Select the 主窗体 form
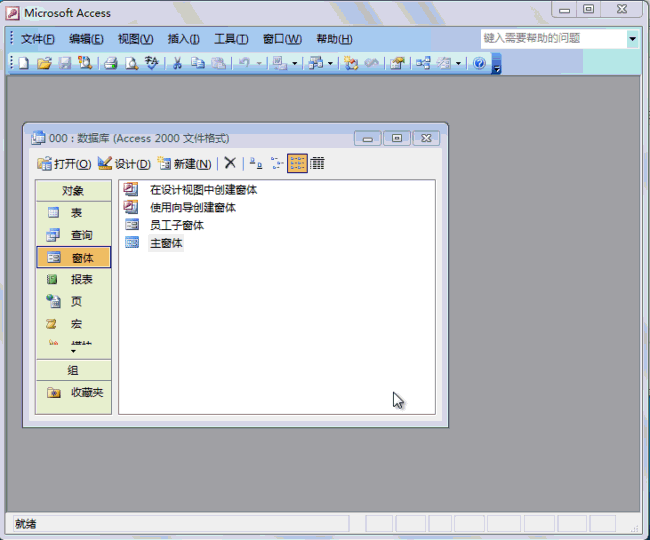 tap(154, 243)
